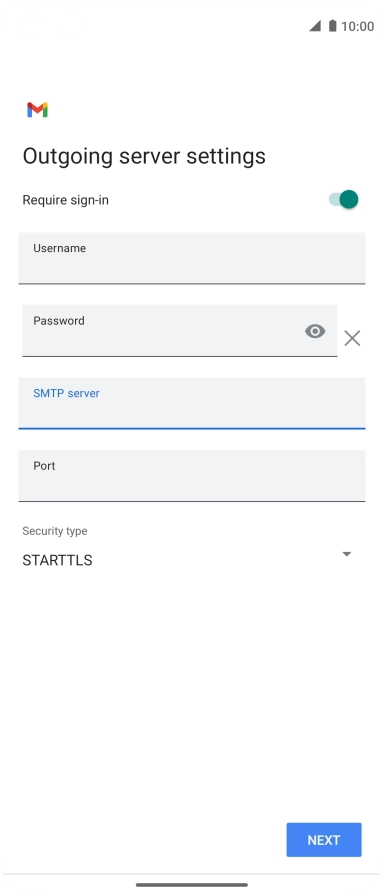The height and width of the screenshot is (896, 384).
Task: Tap the bottom home gesture bar
Action: (x=192, y=885)
